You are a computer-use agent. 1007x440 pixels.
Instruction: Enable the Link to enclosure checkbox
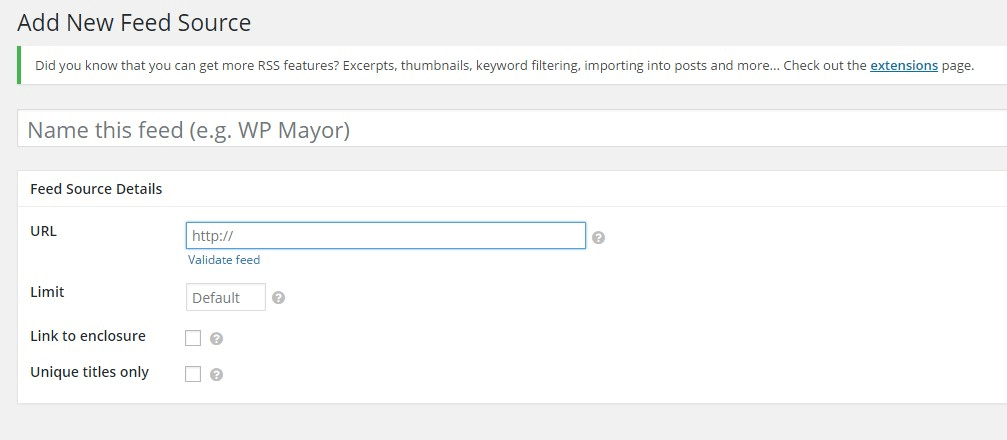(193, 338)
